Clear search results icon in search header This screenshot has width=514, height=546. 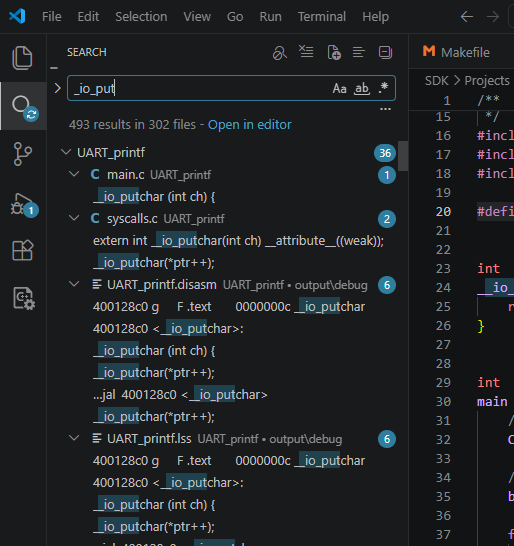pos(306,52)
